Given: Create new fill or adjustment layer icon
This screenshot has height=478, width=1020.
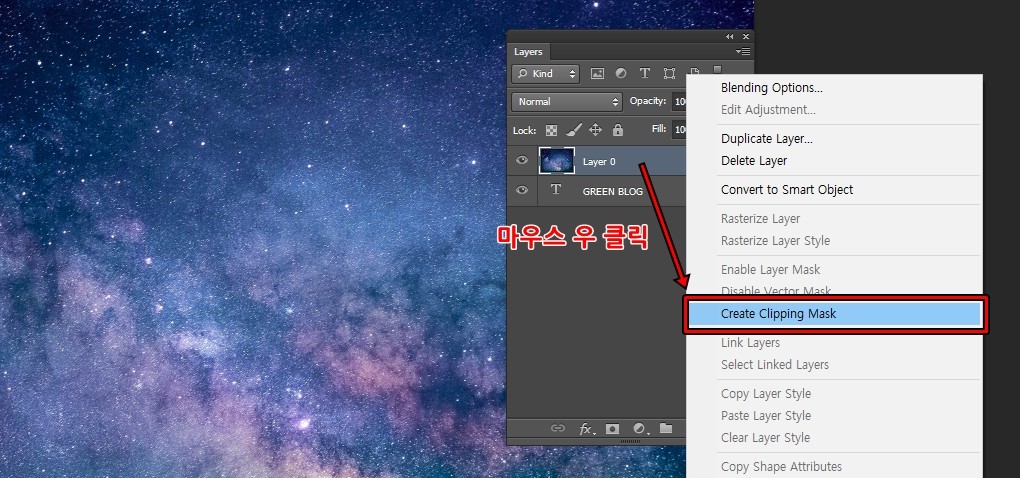Looking at the screenshot, I should pyautogui.click(x=640, y=429).
